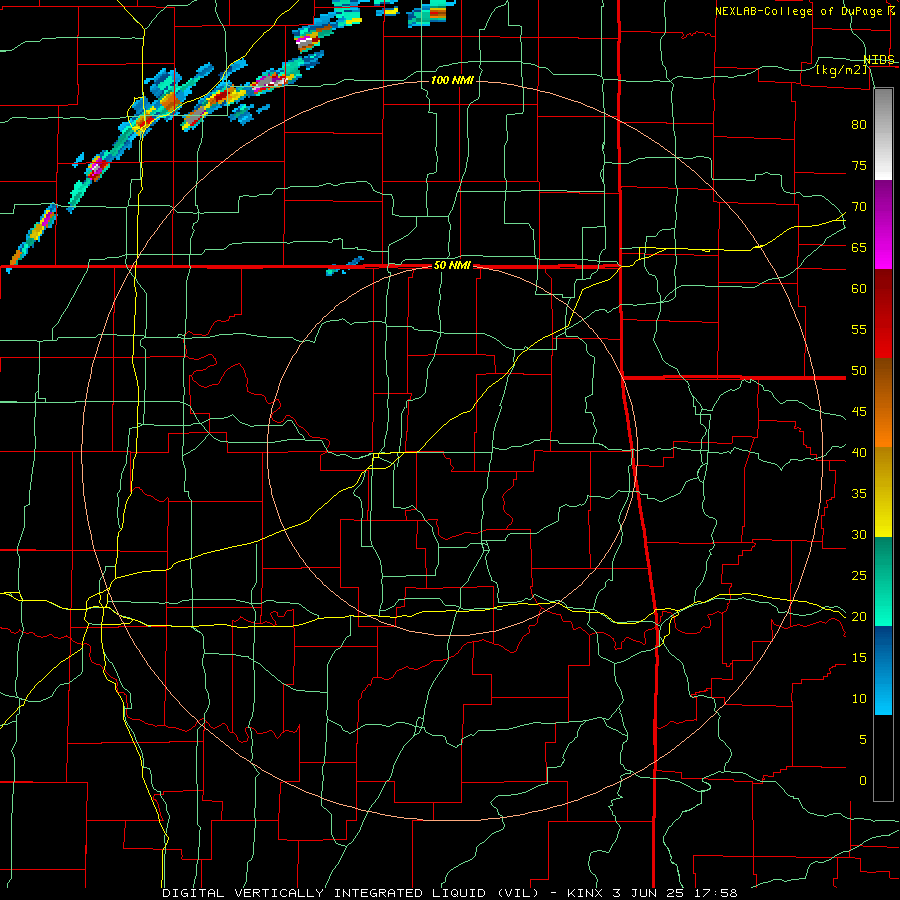Click the scale value 60

point(859,288)
